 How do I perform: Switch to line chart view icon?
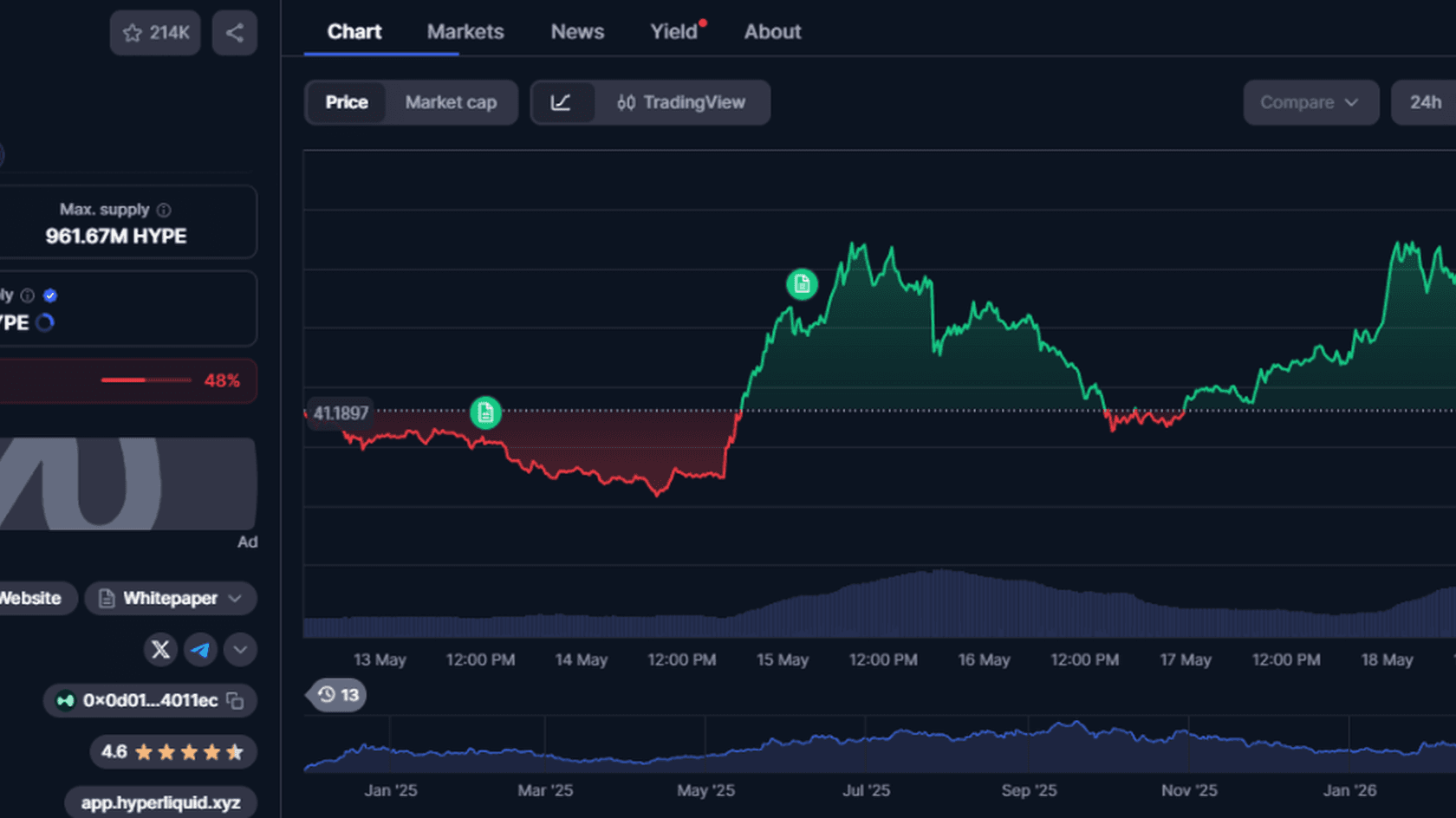click(x=562, y=102)
